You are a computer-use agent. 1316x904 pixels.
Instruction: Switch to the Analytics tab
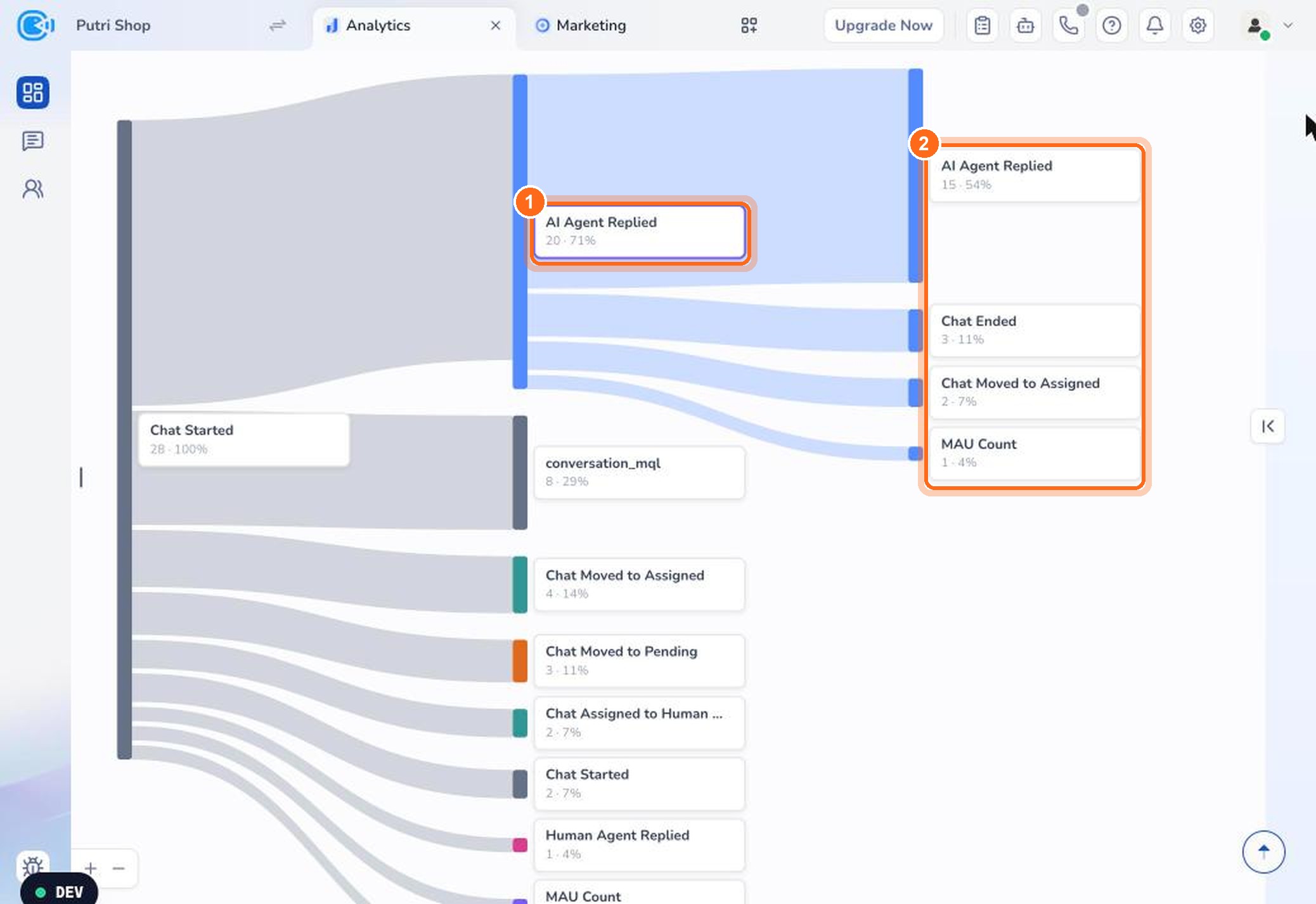(378, 25)
